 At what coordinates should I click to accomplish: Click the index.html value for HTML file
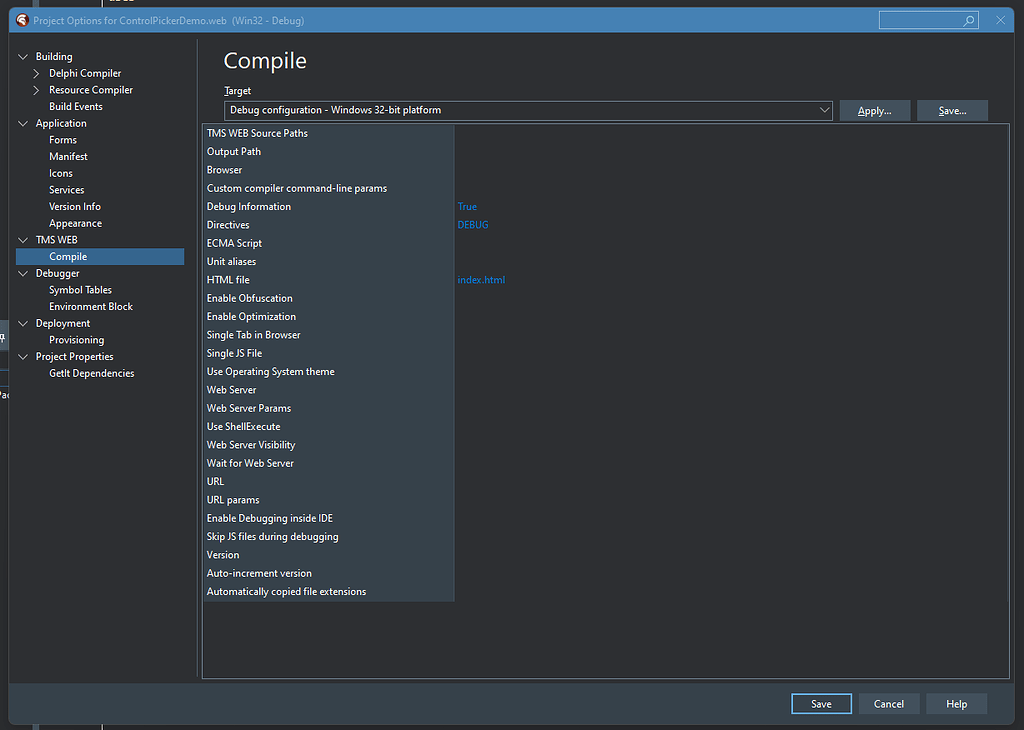click(x=481, y=279)
